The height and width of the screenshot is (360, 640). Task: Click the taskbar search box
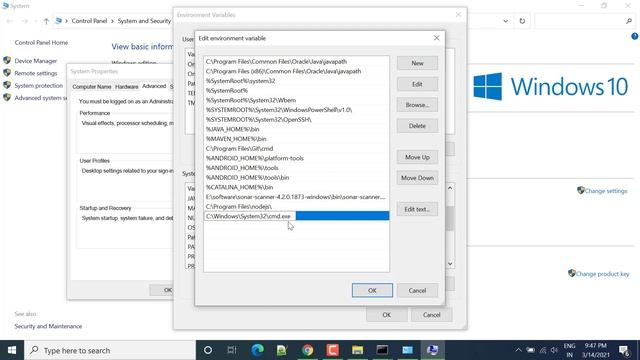pyautogui.click(x=110, y=350)
